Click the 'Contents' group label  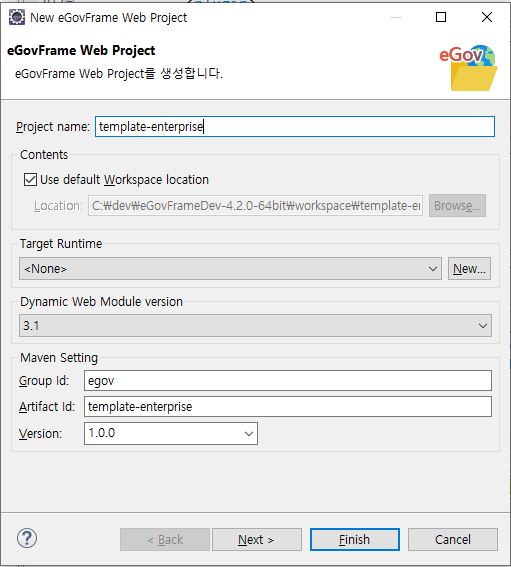[44, 155]
